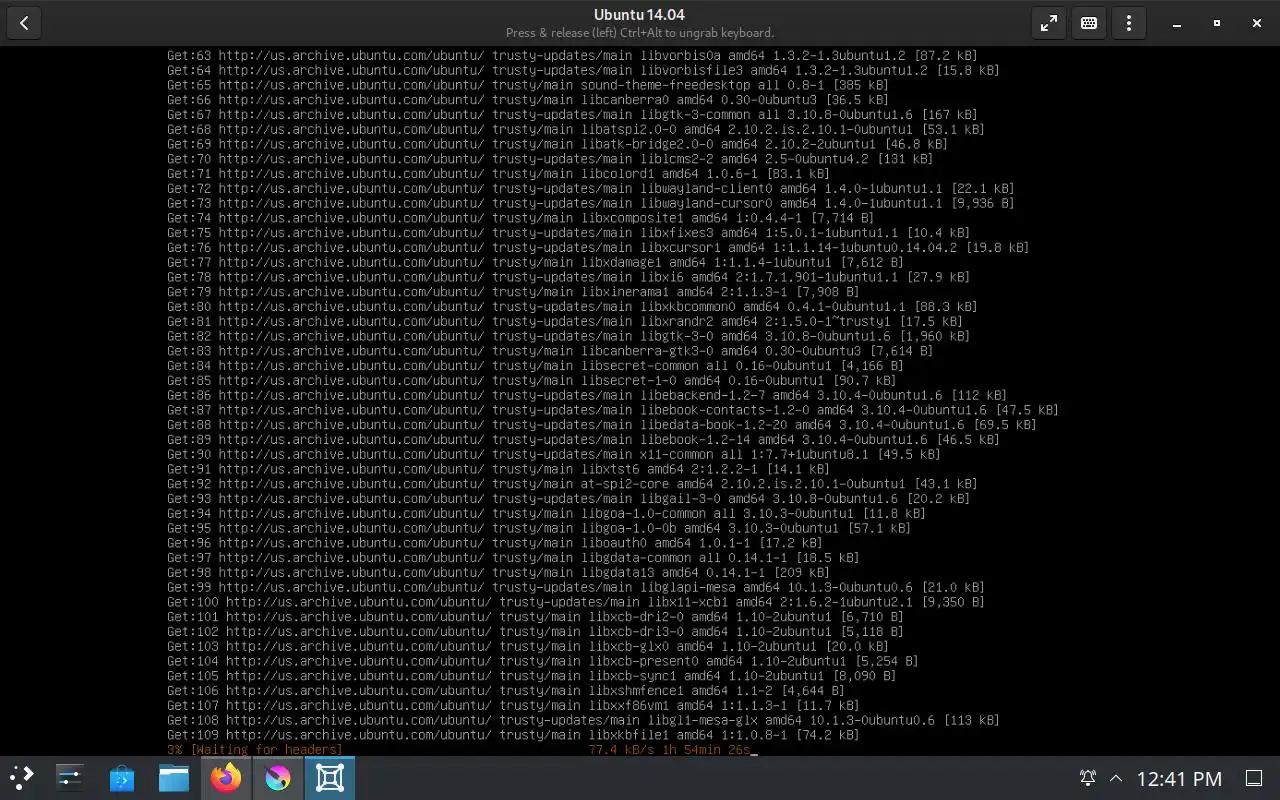Click the Get:63 libvorbis0a line
The height and width of the screenshot is (800, 1280).
point(572,56)
